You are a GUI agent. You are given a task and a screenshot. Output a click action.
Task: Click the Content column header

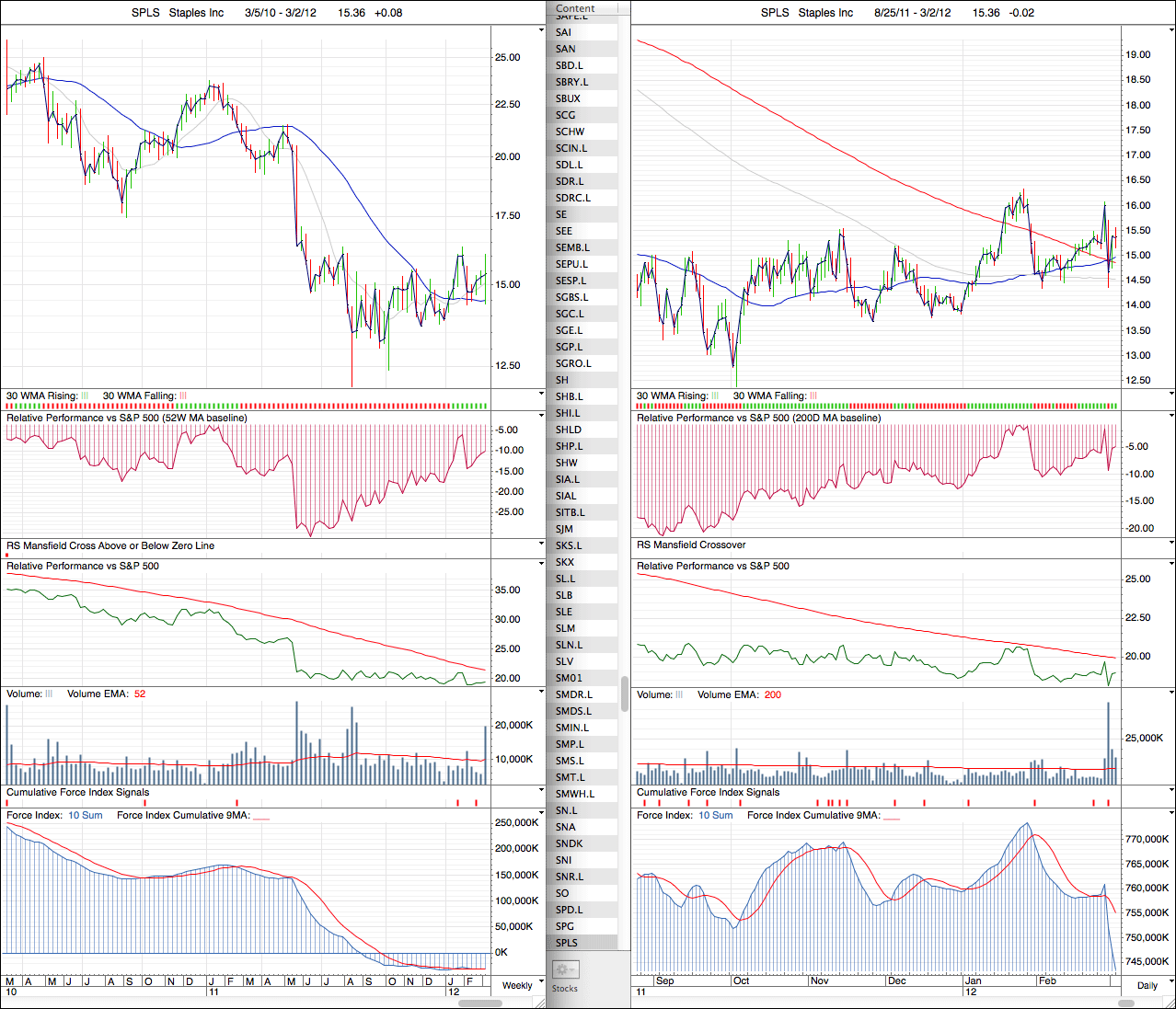pos(576,8)
